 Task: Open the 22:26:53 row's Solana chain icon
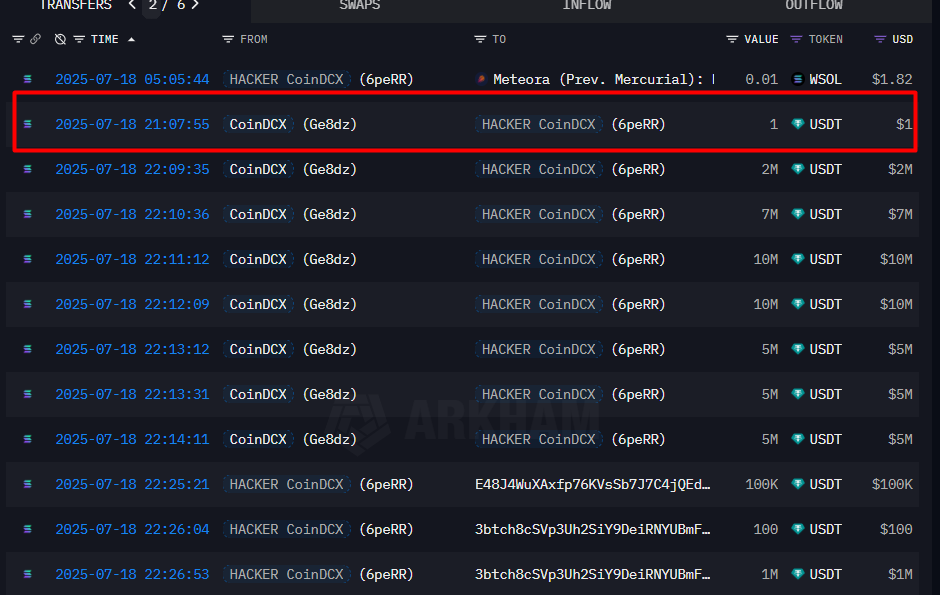pos(28,573)
